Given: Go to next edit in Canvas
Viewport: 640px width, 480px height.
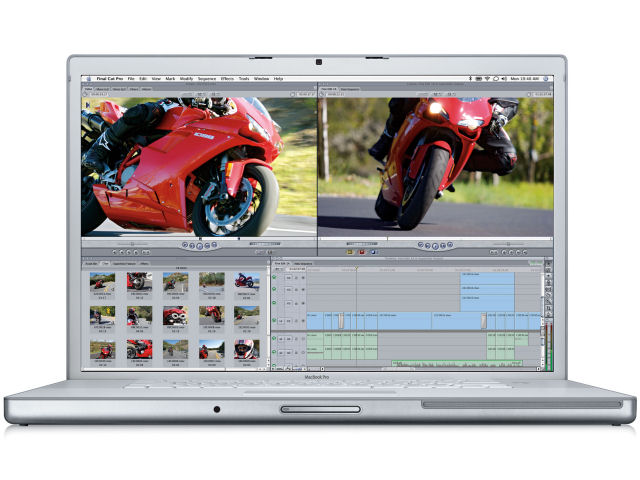Looking at the screenshot, I should [x=450, y=245].
